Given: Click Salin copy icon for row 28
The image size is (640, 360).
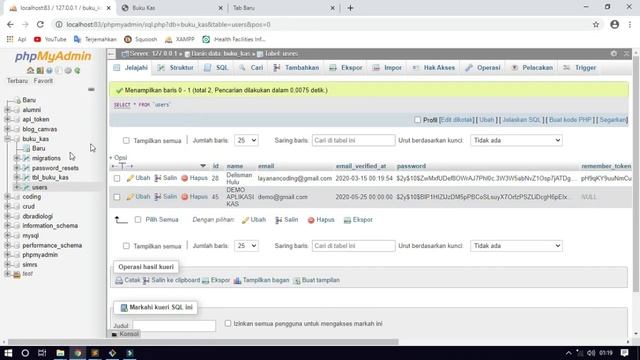Looking at the screenshot, I should (165, 178).
